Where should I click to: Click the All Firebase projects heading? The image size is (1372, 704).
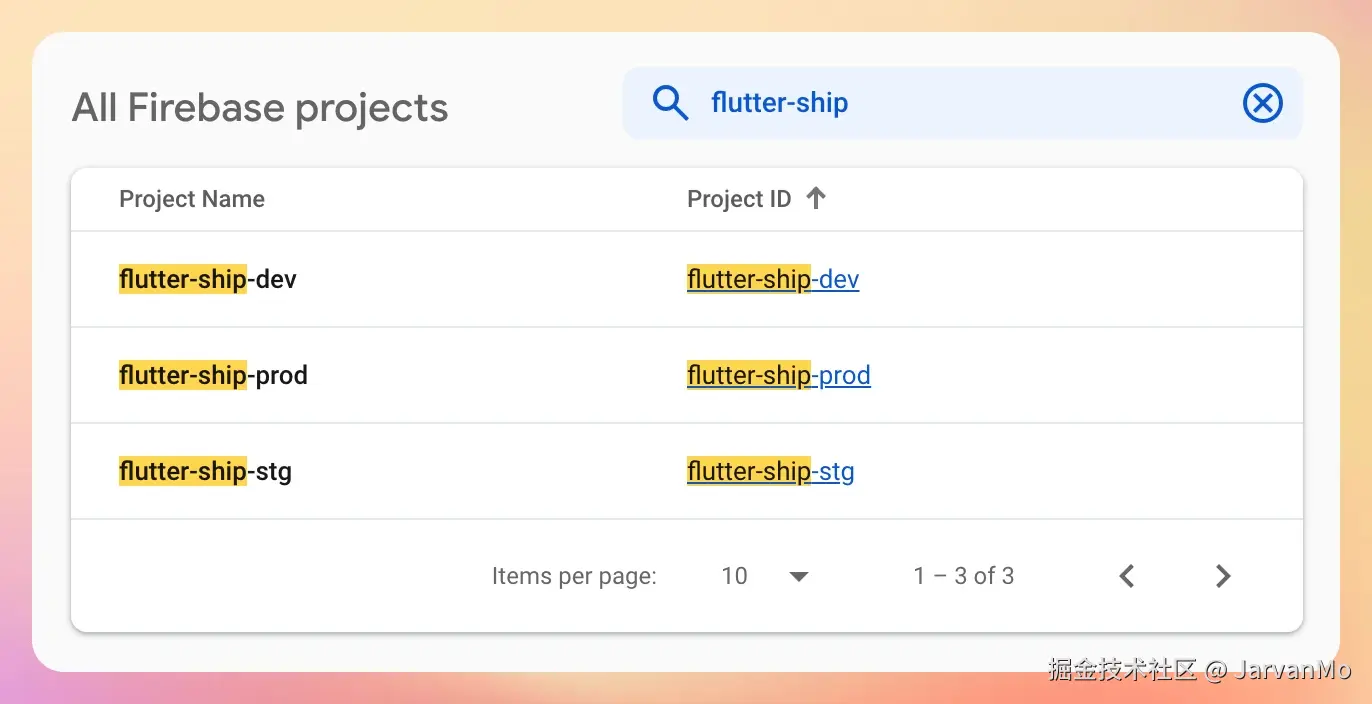(260, 108)
